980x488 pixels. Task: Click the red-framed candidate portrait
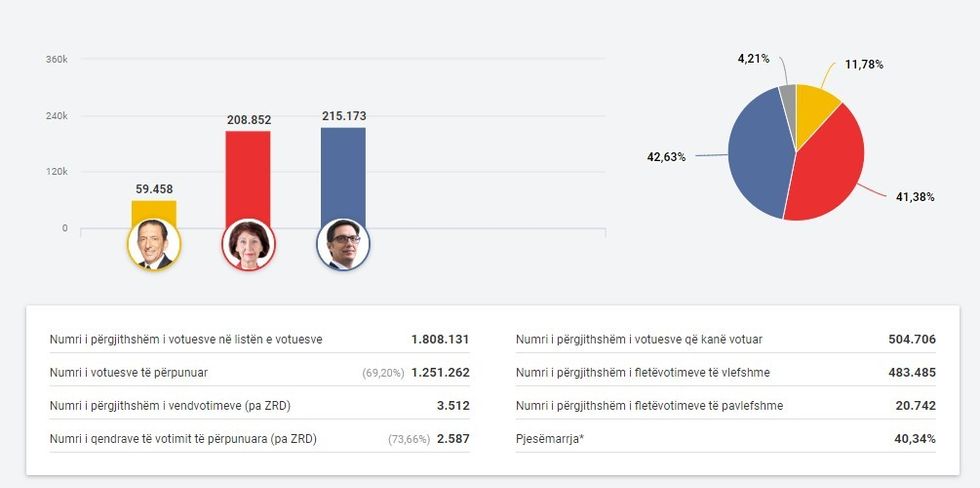[248, 245]
